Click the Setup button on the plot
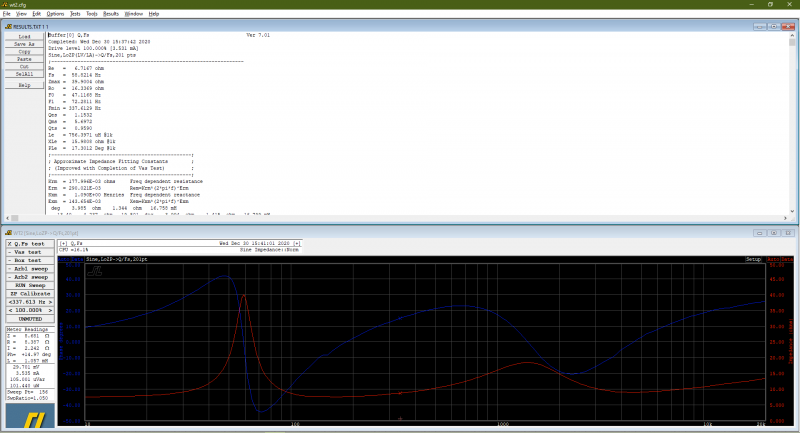This screenshot has height=433, width=800. [753, 259]
